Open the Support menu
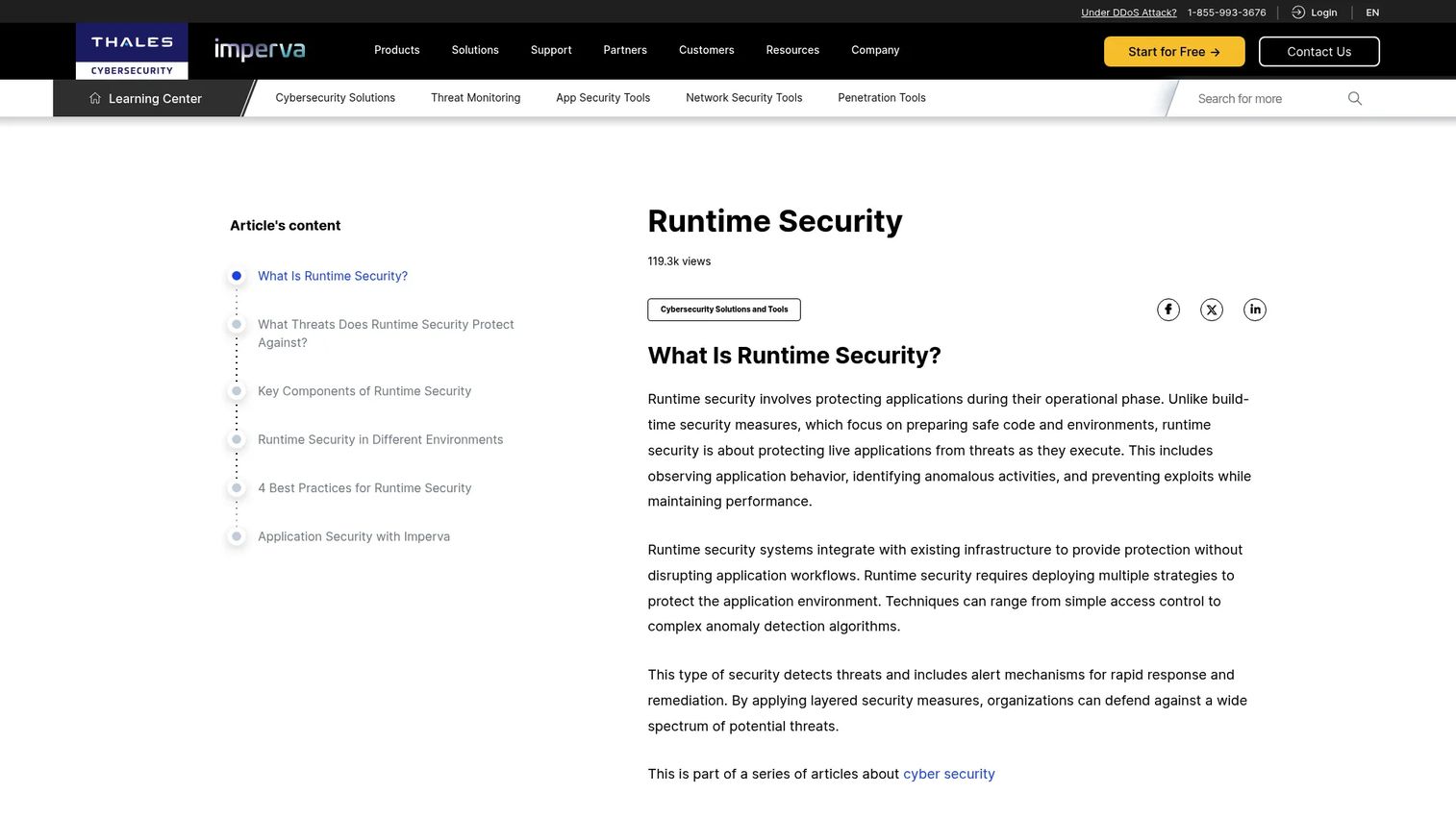The height and width of the screenshot is (818, 1456). click(551, 50)
